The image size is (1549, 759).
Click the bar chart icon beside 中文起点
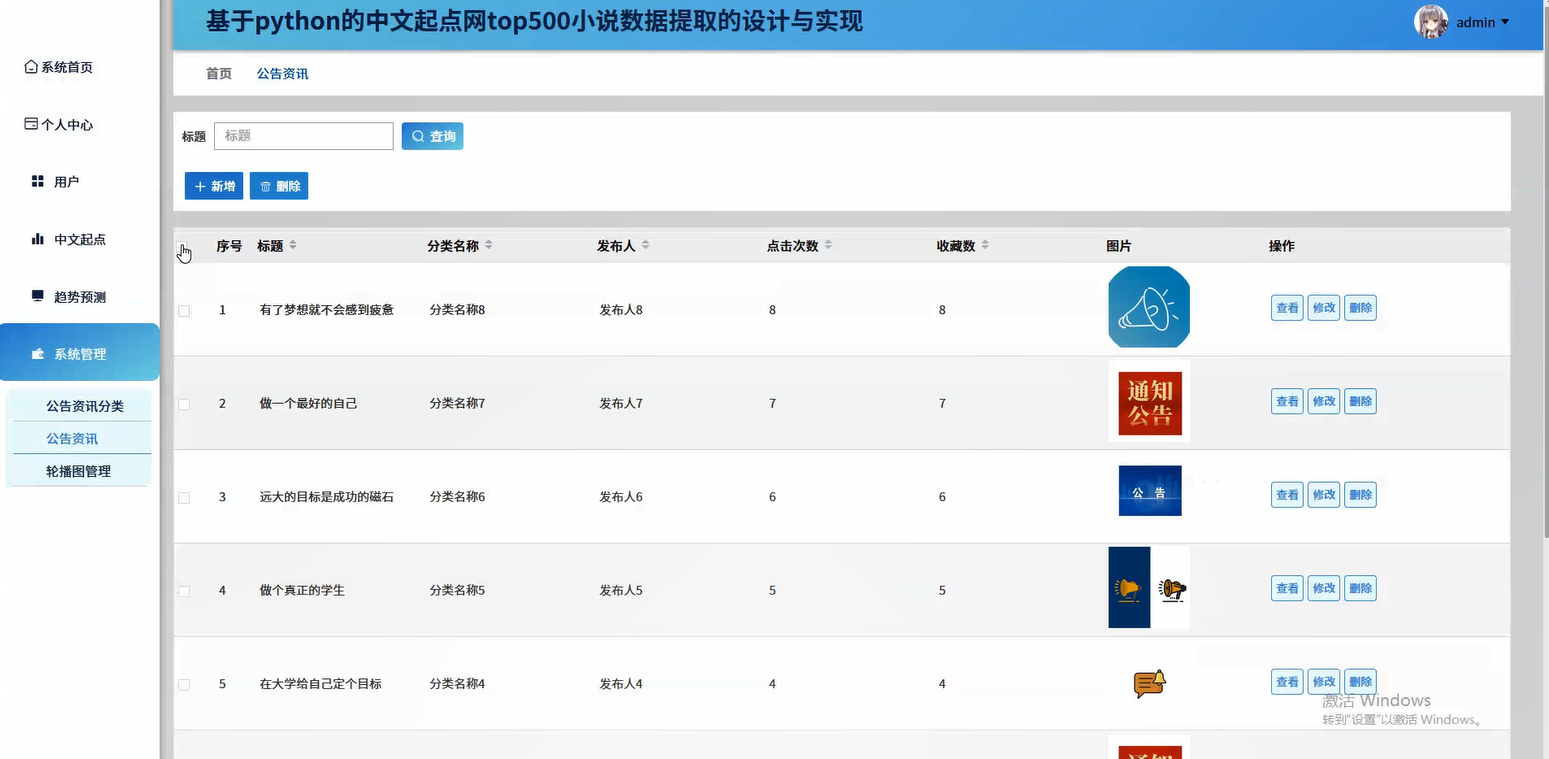[x=38, y=239]
